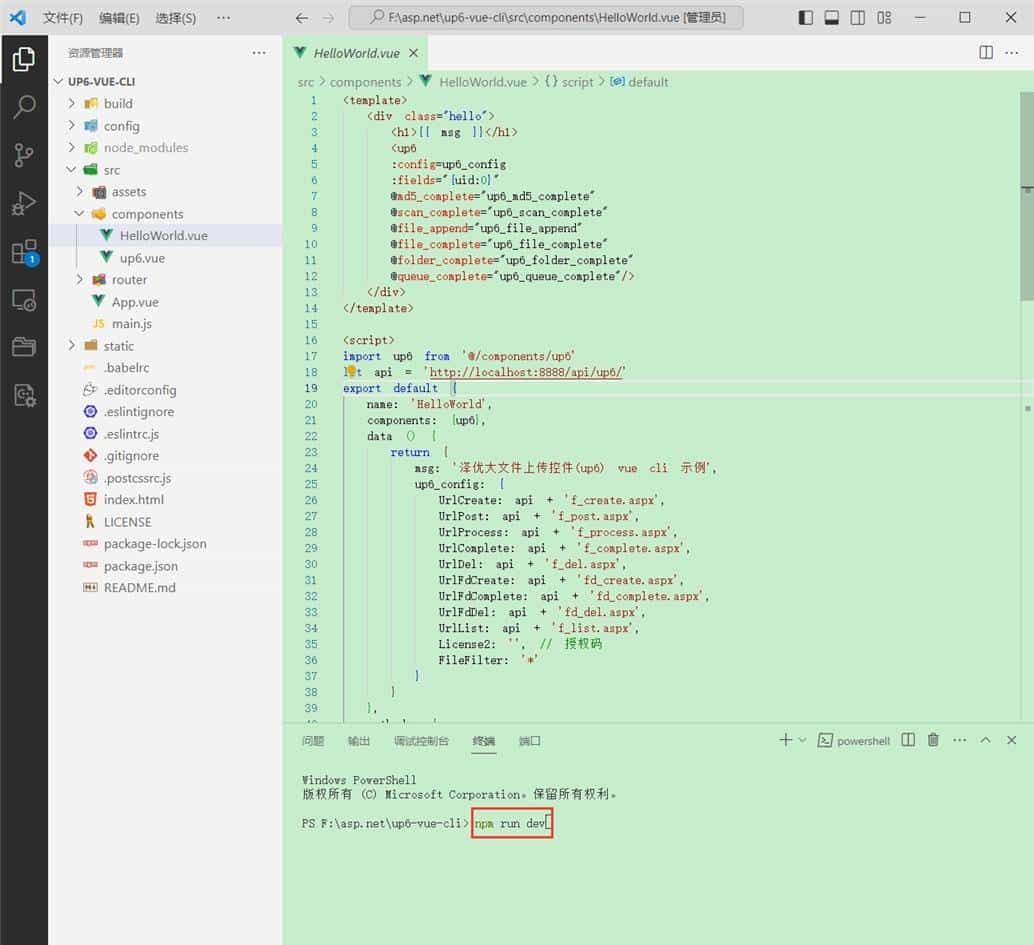The image size is (1034, 945).
Task: Split the terminal panel
Action: [908, 740]
